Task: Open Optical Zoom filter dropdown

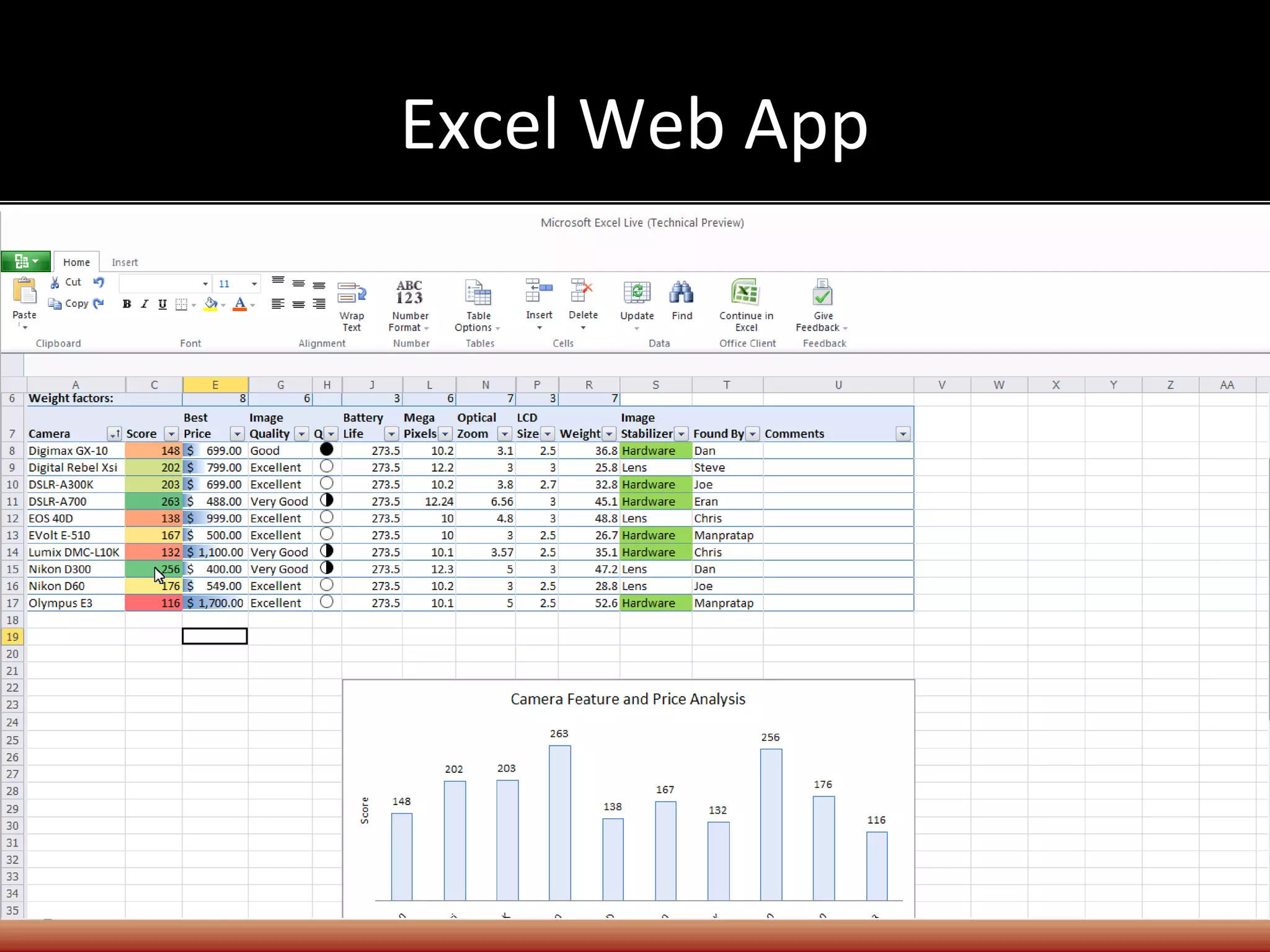Action: pyautogui.click(x=505, y=434)
